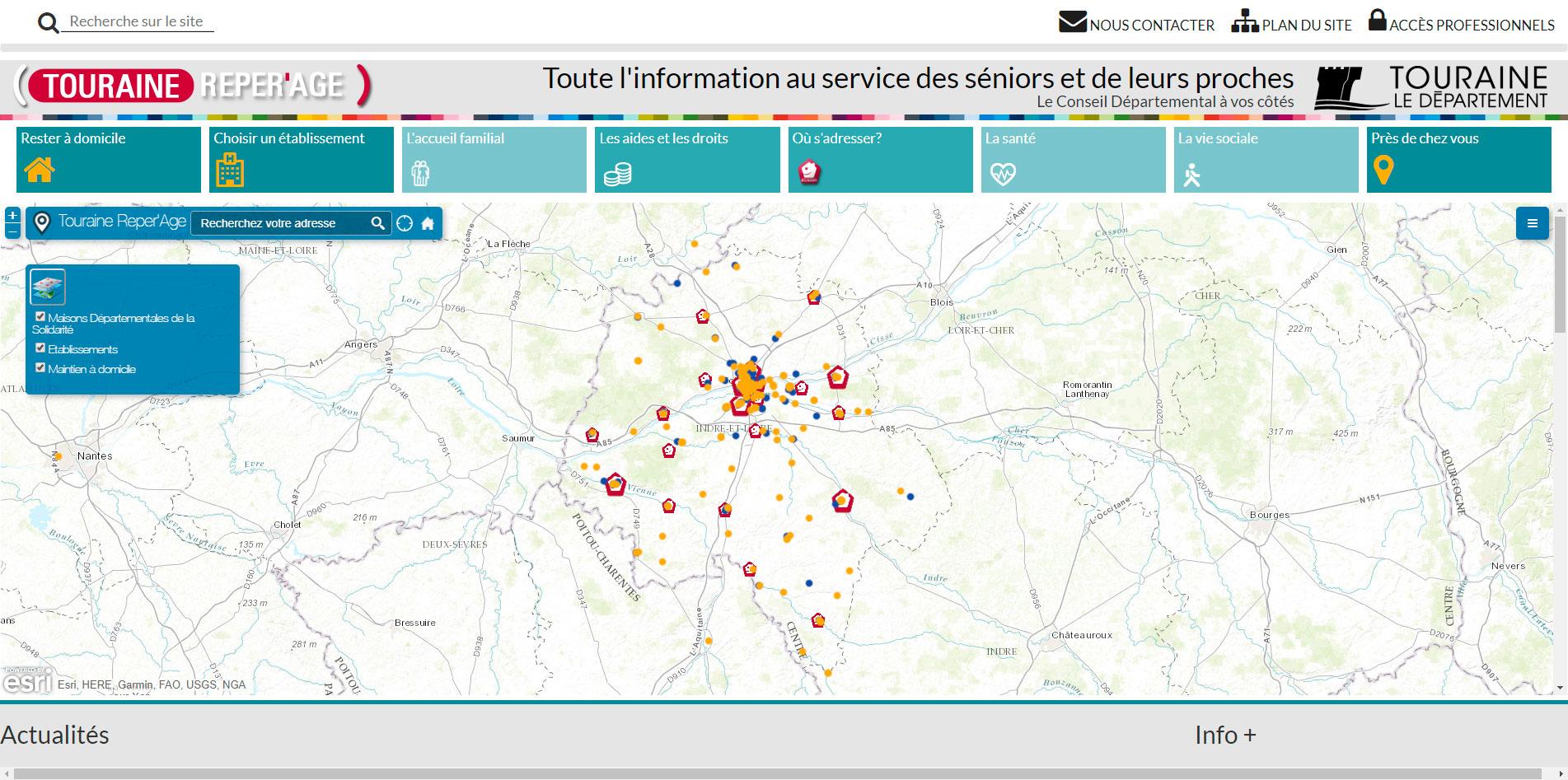
Task: Click the 'Angers' city label on the map
Action: (x=361, y=344)
